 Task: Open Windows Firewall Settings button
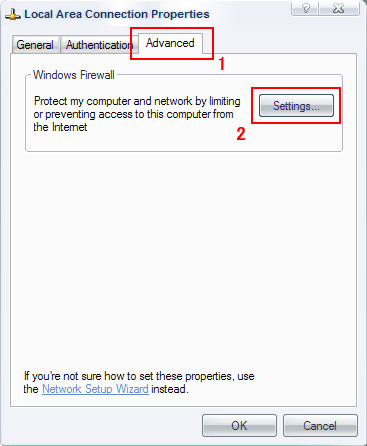click(x=296, y=106)
